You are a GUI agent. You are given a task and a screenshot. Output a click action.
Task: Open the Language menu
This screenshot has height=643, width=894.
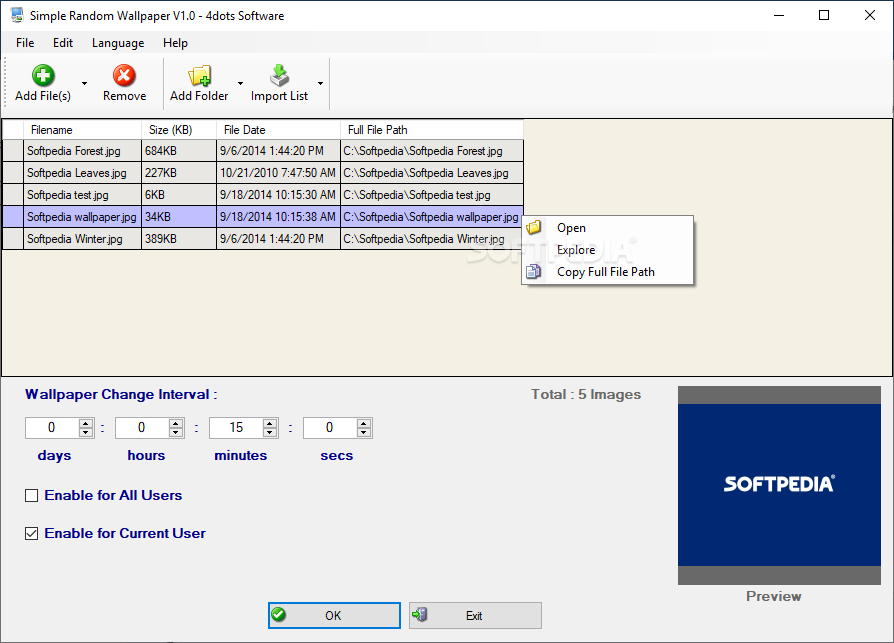[x=118, y=43]
